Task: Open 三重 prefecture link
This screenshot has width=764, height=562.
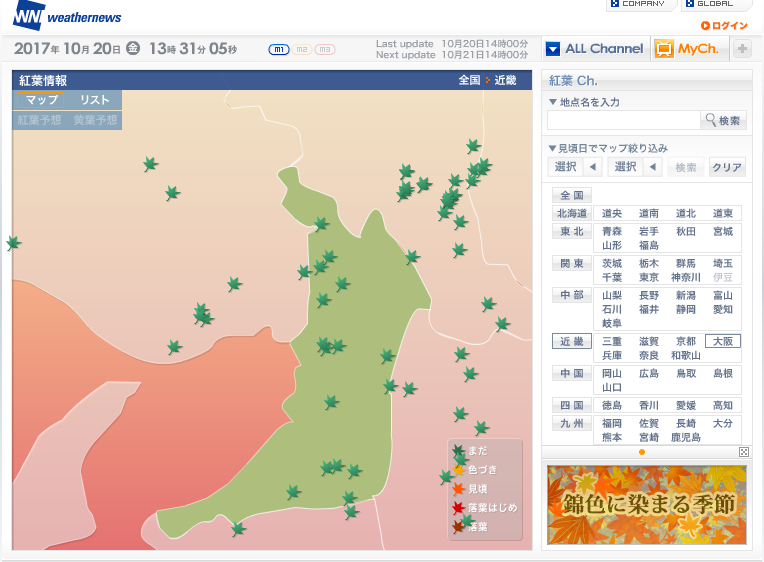Action: pyautogui.click(x=611, y=341)
